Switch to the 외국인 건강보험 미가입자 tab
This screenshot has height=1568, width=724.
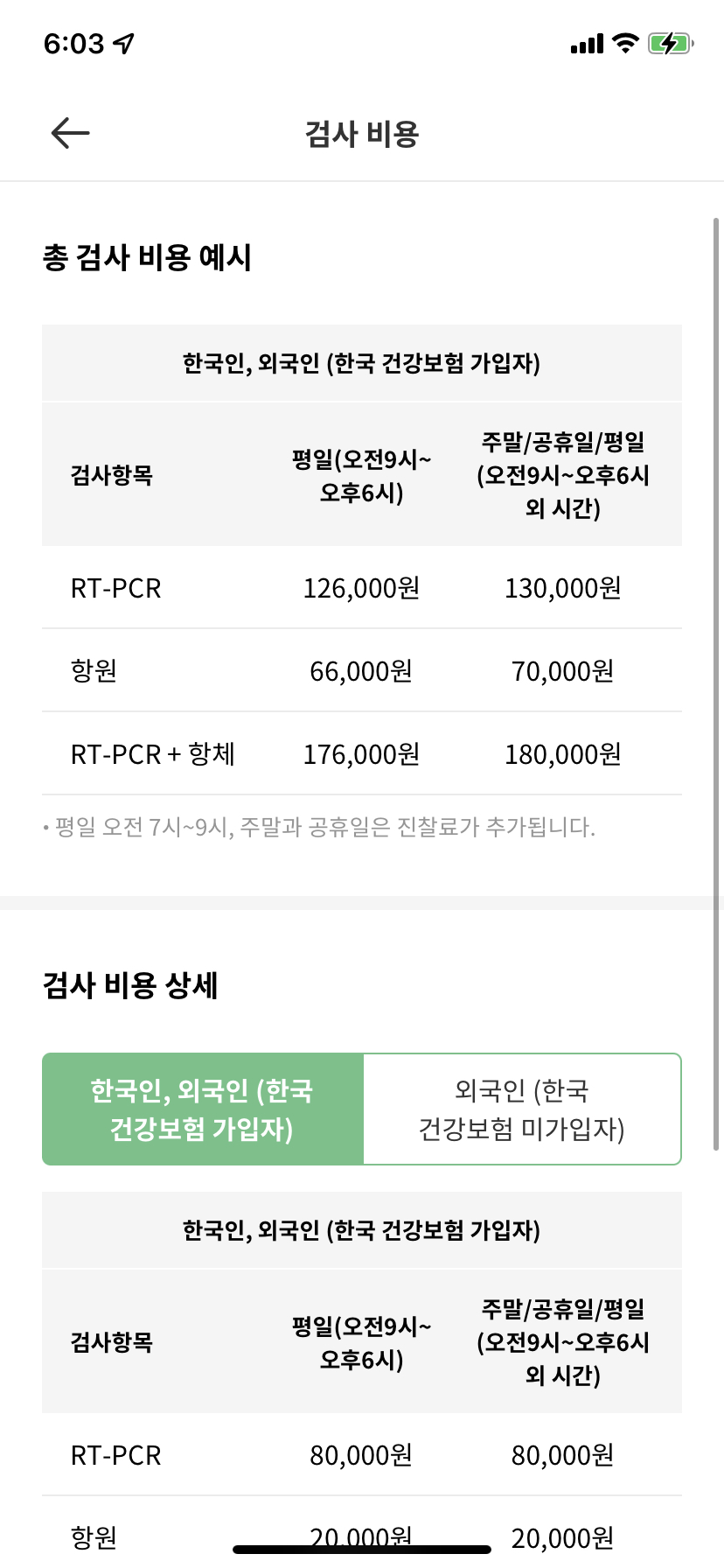(522, 1109)
